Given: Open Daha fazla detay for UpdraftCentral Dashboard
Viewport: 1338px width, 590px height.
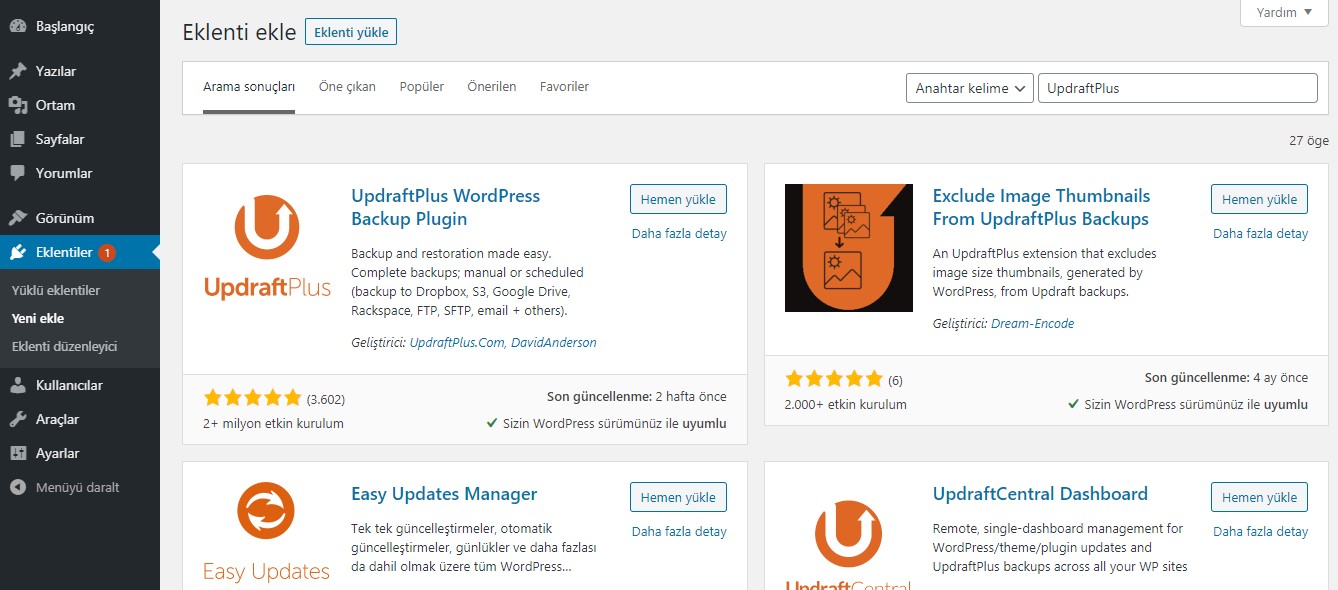Looking at the screenshot, I should [x=1260, y=531].
